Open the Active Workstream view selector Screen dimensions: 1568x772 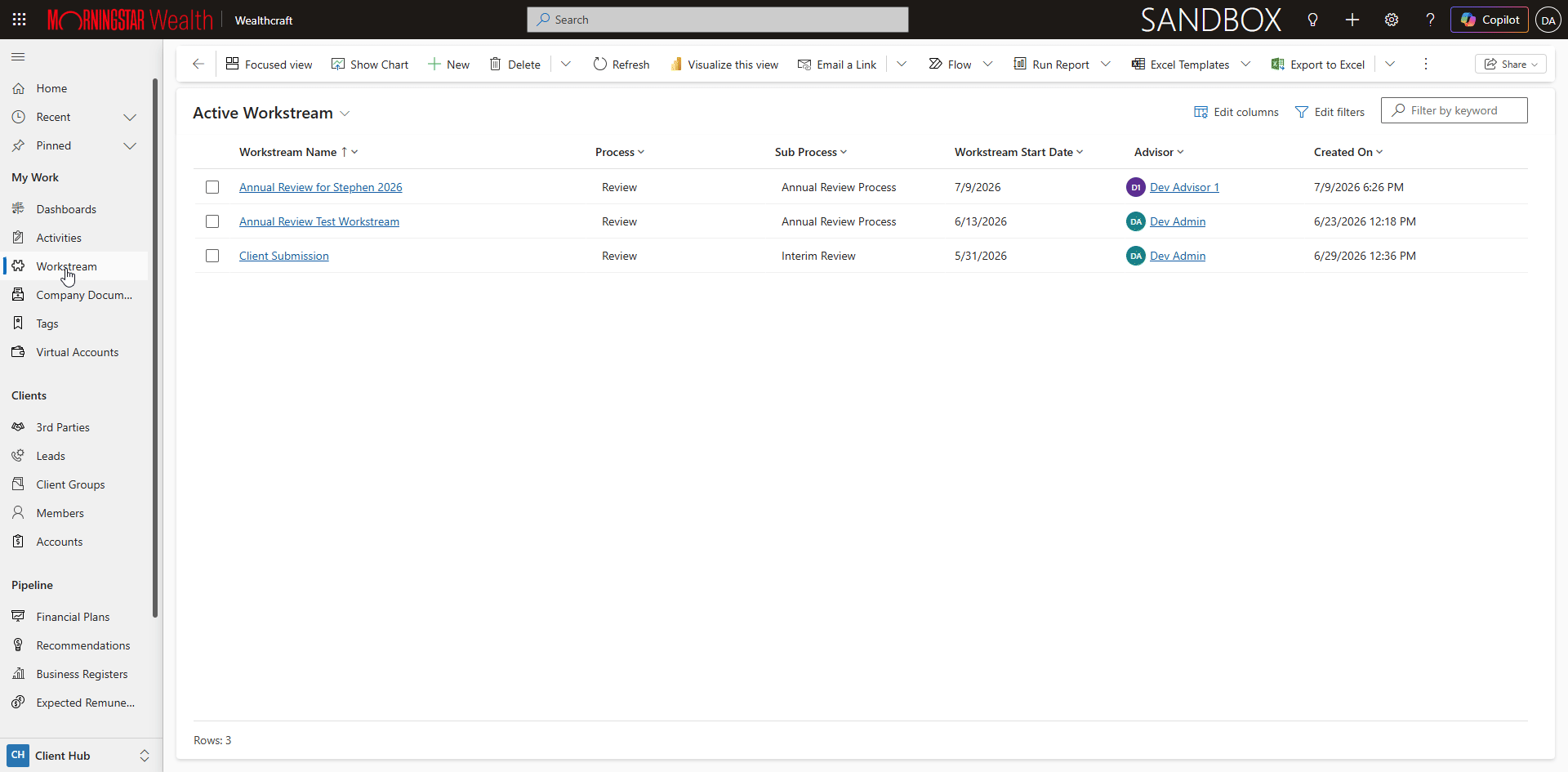pyautogui.click(x=272, y=113)
